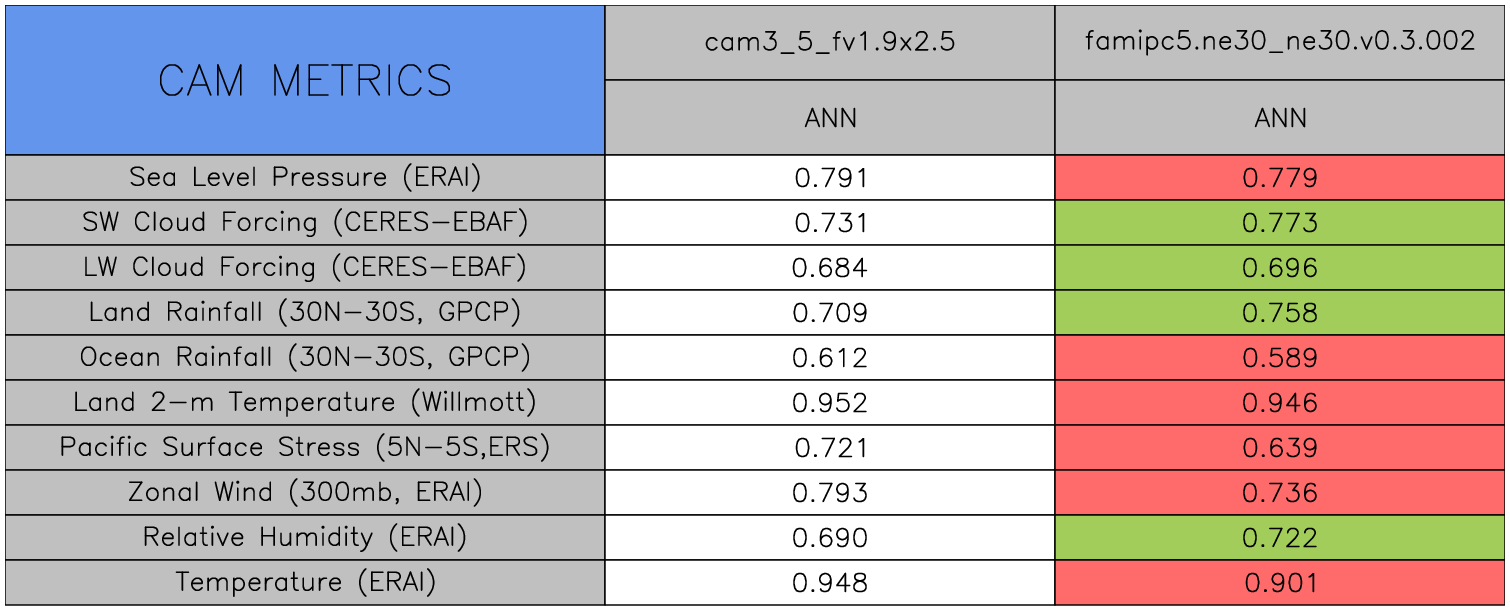Click the SW Cloud Forcing (CERES-EBAF) label
The image size is (1510, 611).
point(305,223)
